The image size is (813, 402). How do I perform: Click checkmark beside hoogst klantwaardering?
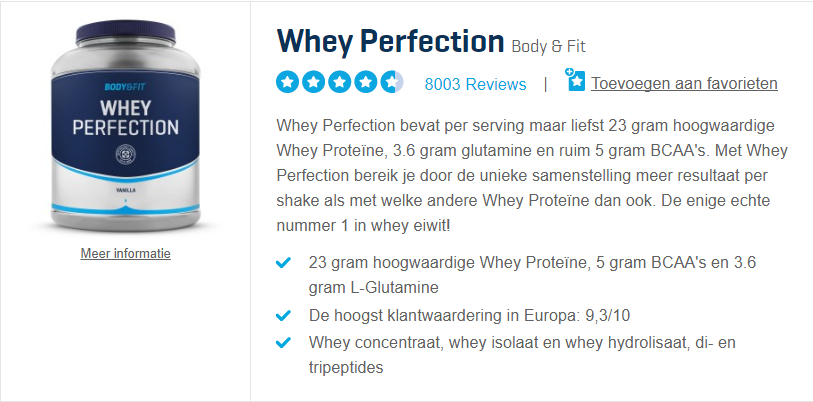[284, 315]
